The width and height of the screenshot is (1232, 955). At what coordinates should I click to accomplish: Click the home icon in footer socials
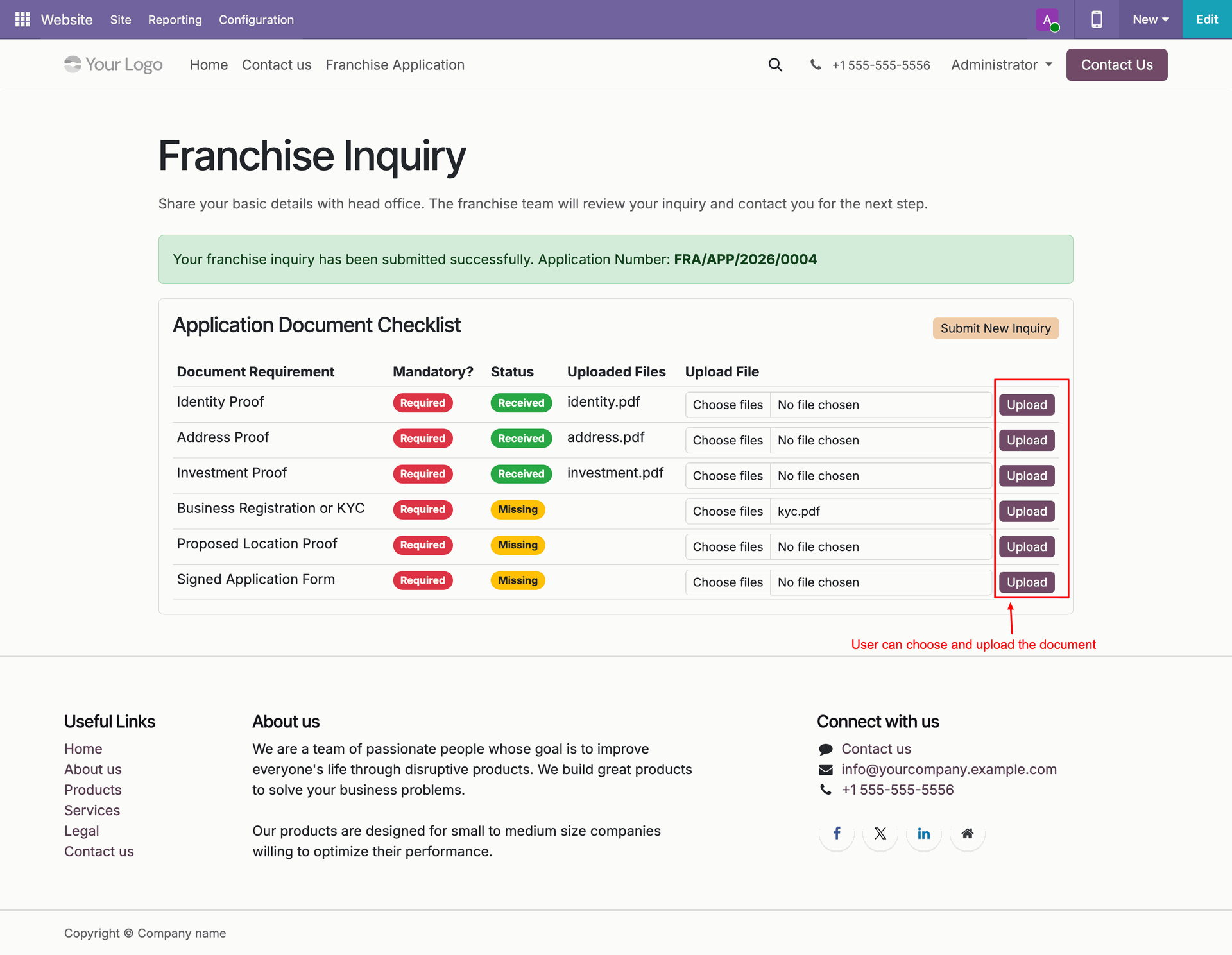pyautogui.click(x=968, y=833)
